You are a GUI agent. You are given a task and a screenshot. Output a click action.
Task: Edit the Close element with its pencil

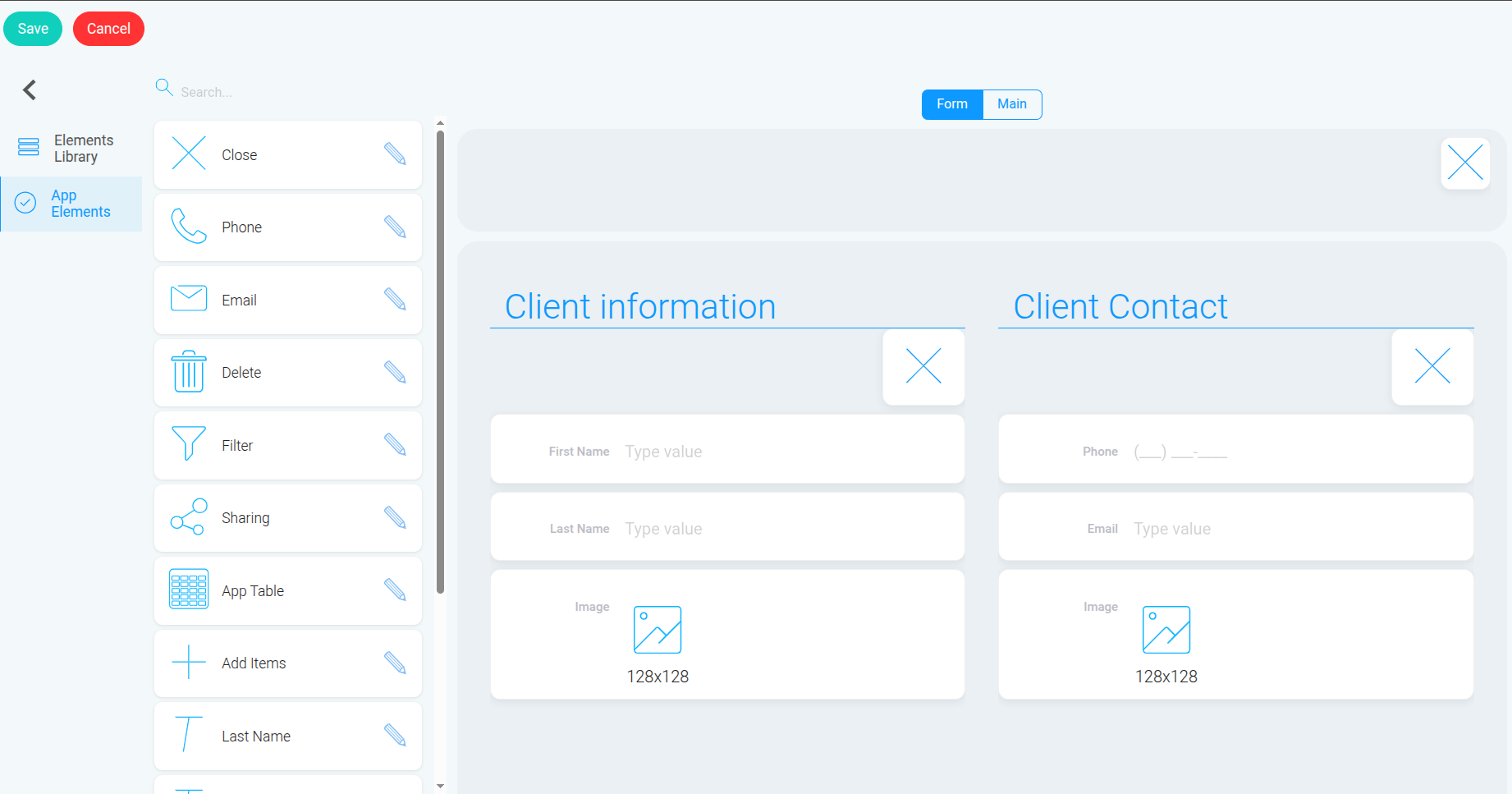coord(395,154)
